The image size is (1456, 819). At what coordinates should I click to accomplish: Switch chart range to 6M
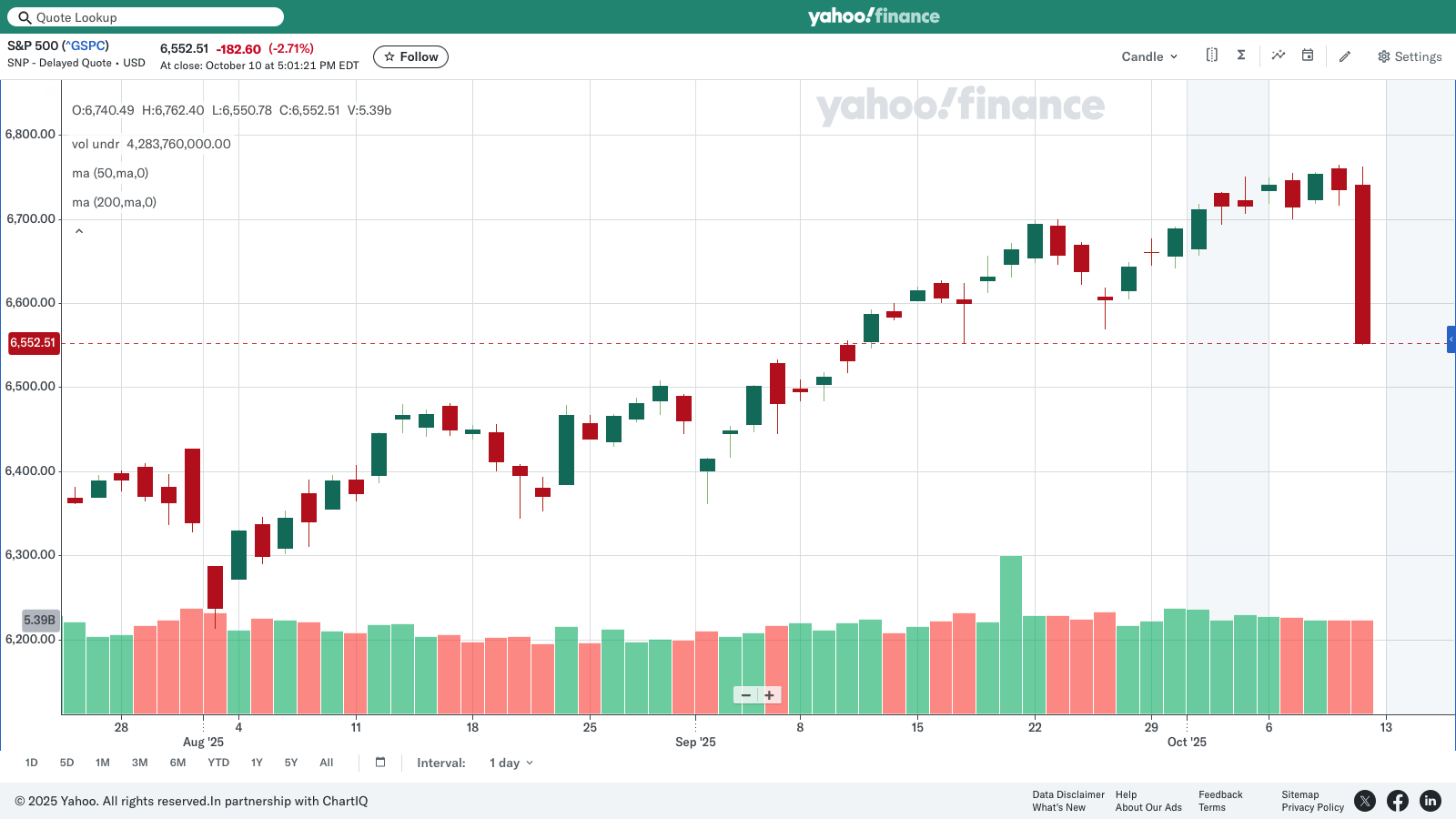(177, 763)
